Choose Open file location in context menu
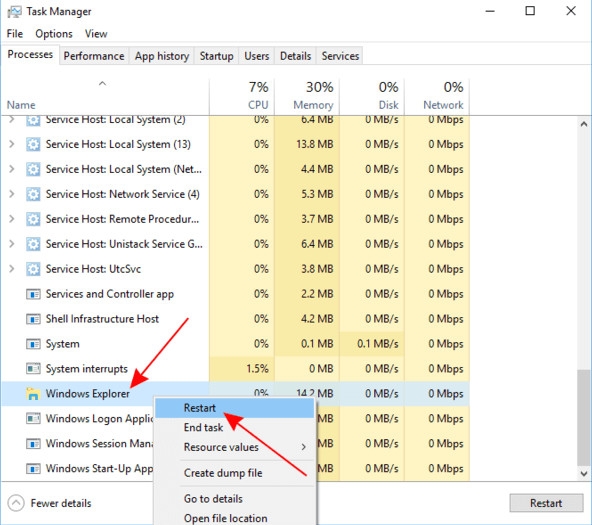The width and height of the screenshot is (592, 525). (x=234, y=518)
